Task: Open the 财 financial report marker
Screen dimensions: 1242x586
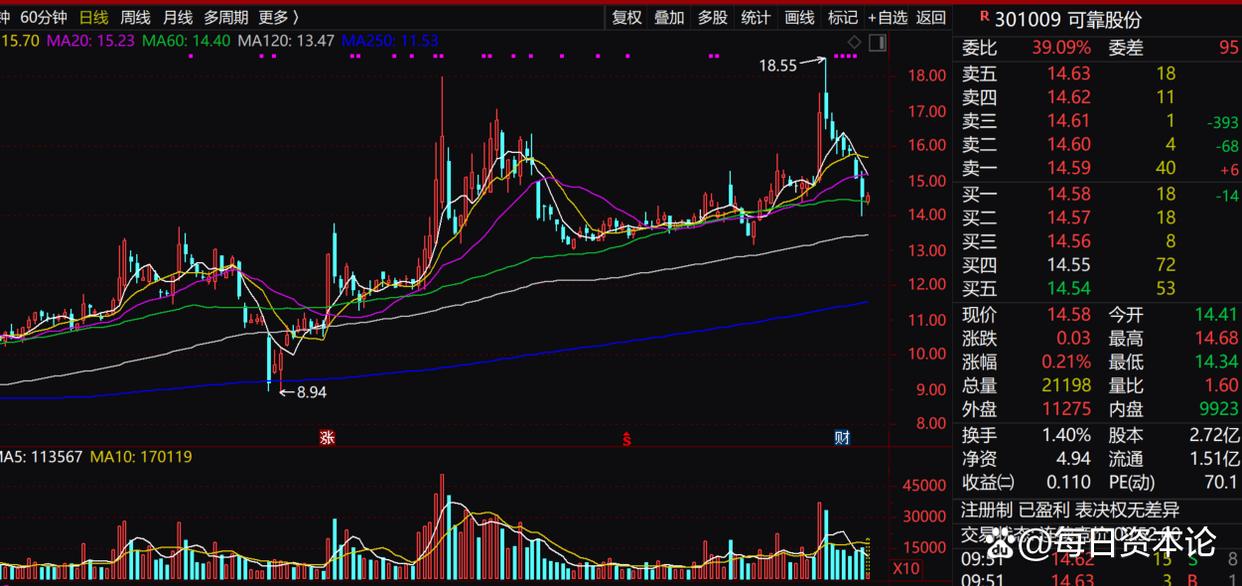Action: coord(842,437)
